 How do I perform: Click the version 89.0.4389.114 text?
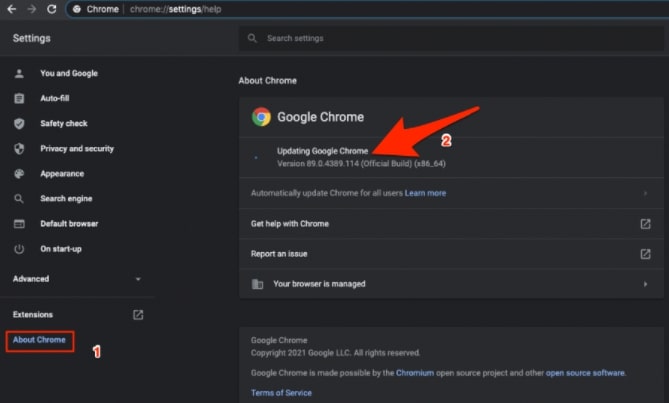tap(361, 164)
